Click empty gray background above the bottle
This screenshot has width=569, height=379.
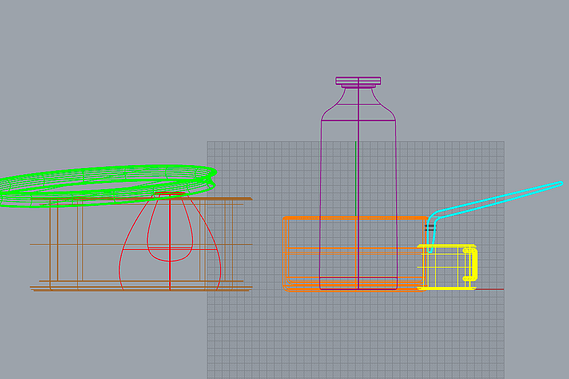[357, 36]
